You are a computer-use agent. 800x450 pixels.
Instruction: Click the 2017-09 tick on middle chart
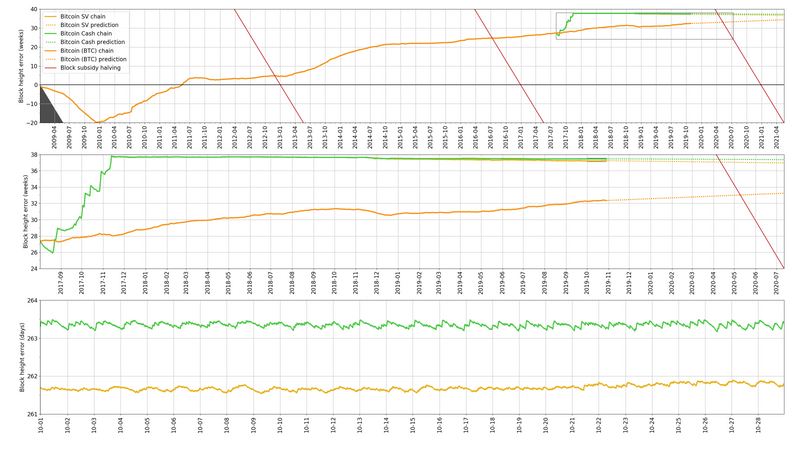click(61, 283)
